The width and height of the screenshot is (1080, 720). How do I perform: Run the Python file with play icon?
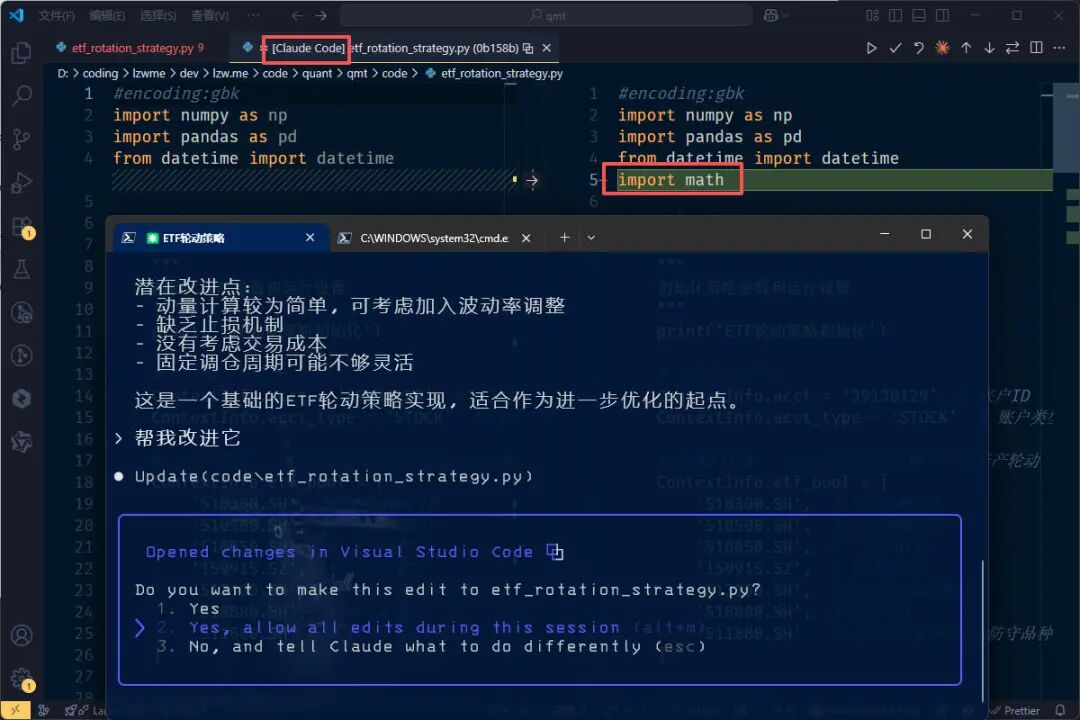click(x=871, y=48)
